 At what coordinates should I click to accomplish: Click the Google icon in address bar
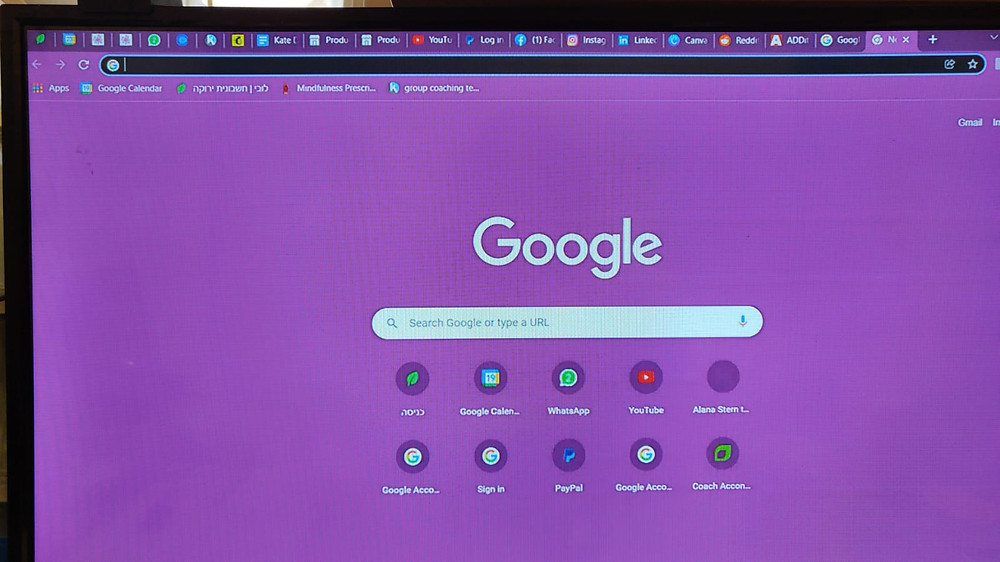(113, 65)
